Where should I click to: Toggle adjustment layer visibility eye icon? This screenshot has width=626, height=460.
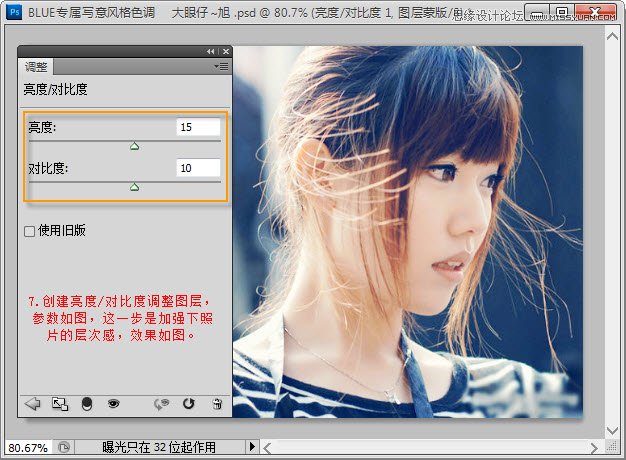pyautogui.click(x=114, y=403)
